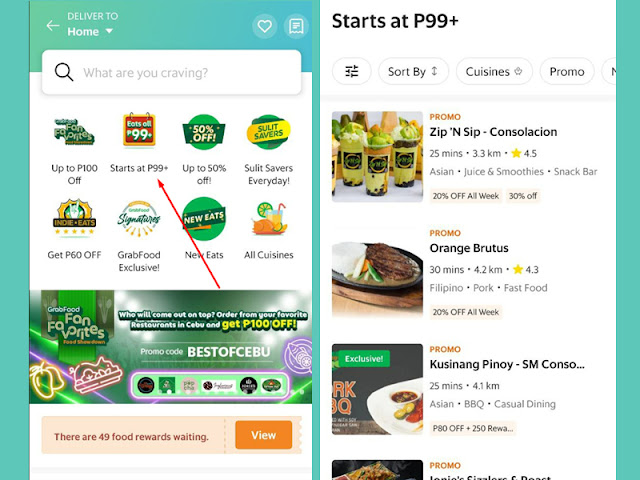
Task: Open the Zip 'N Sip - Consolacion listing
Action: pyautogui.click(x=493, y=132)
